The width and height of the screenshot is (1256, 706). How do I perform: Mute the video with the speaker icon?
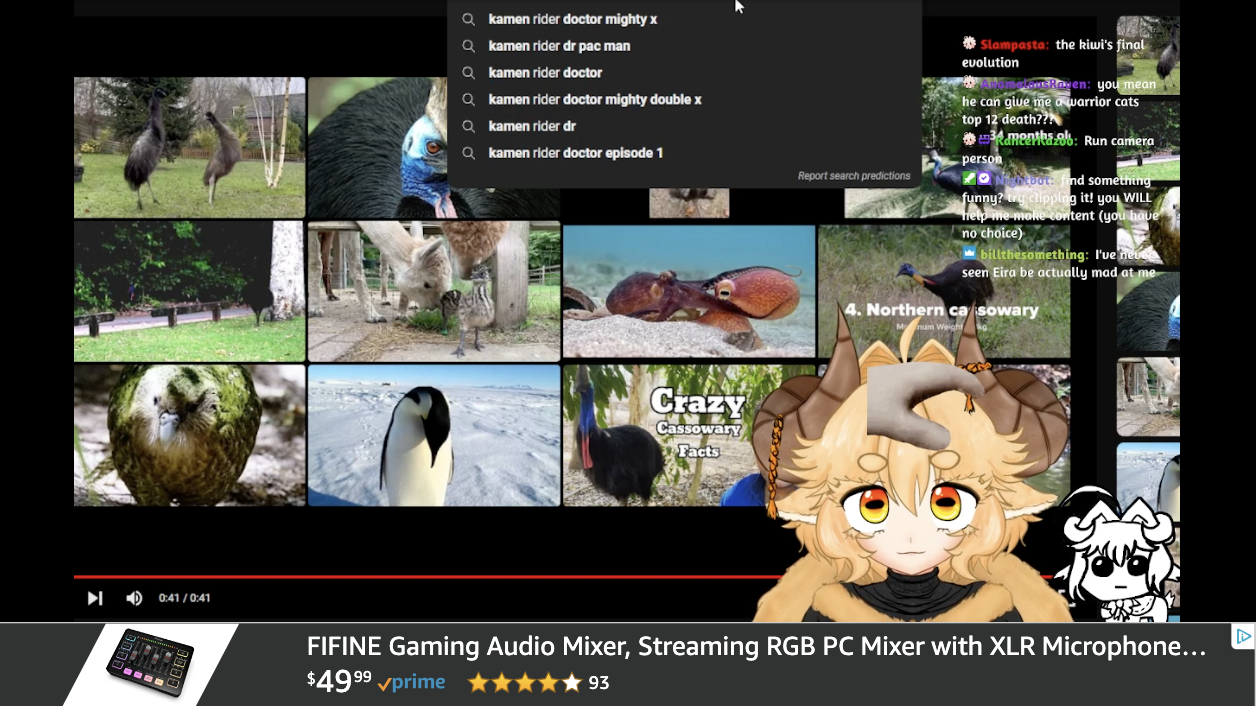[134, 598]
